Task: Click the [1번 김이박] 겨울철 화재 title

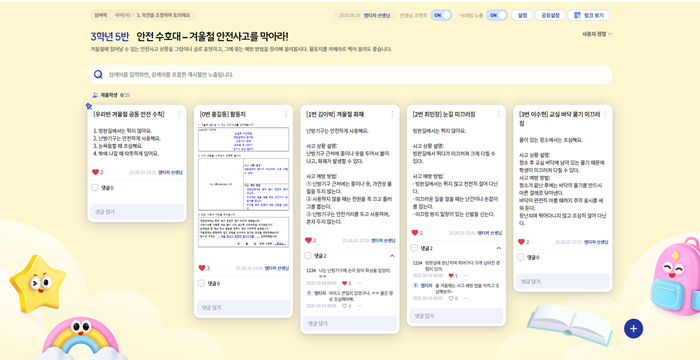Action: click(x=334, y=114)
